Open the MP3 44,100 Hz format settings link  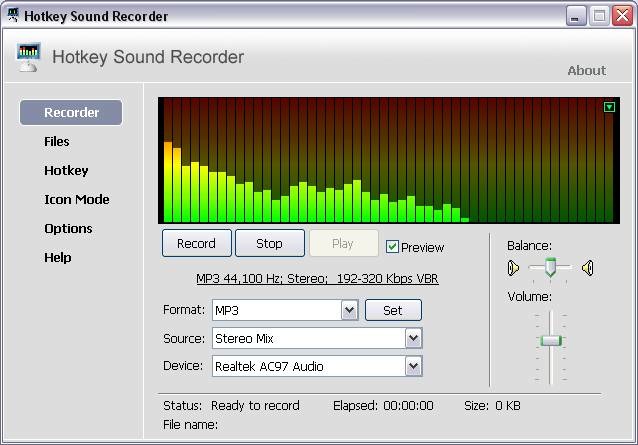point(317,279)
